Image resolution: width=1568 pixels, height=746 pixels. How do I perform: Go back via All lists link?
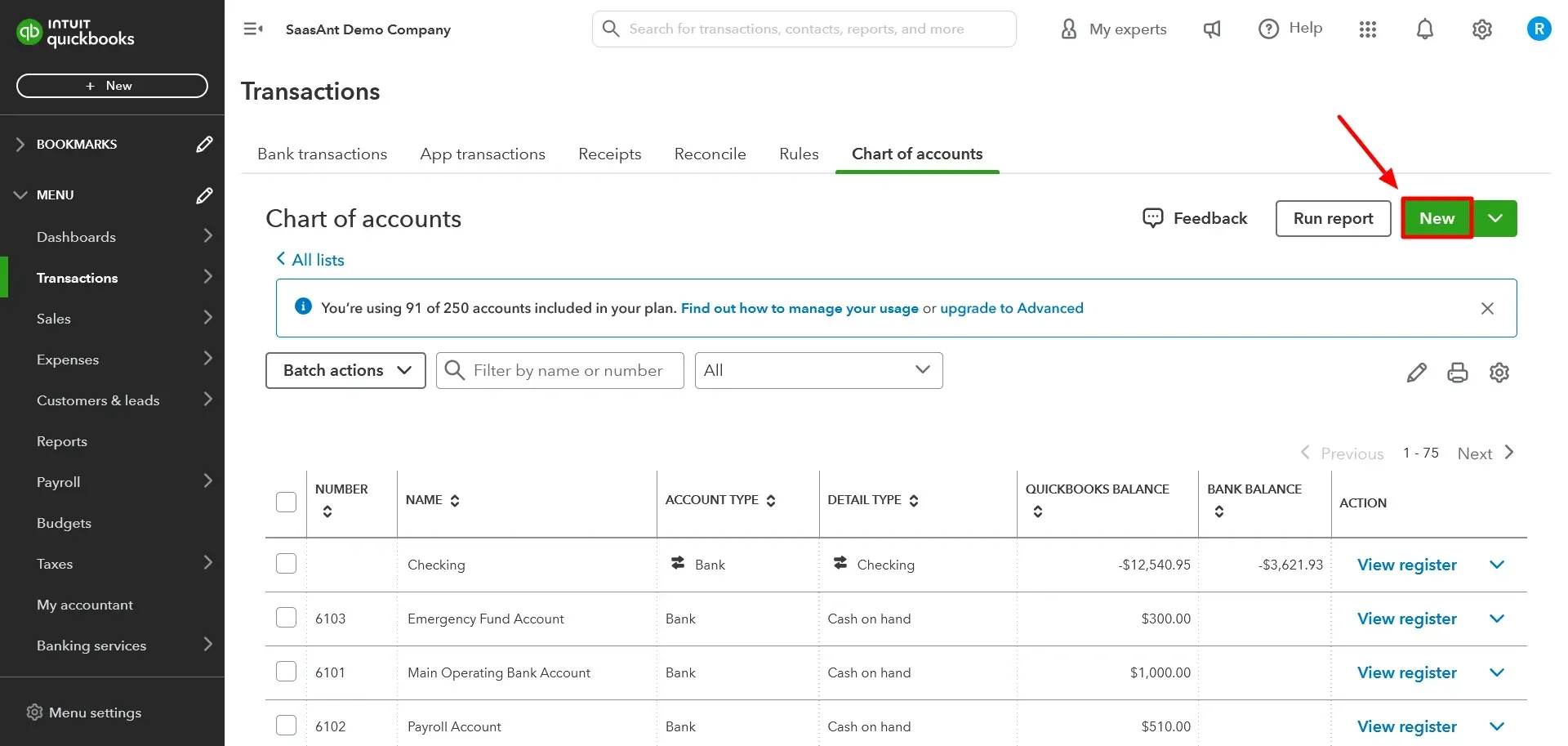click(x=310, y=260)
